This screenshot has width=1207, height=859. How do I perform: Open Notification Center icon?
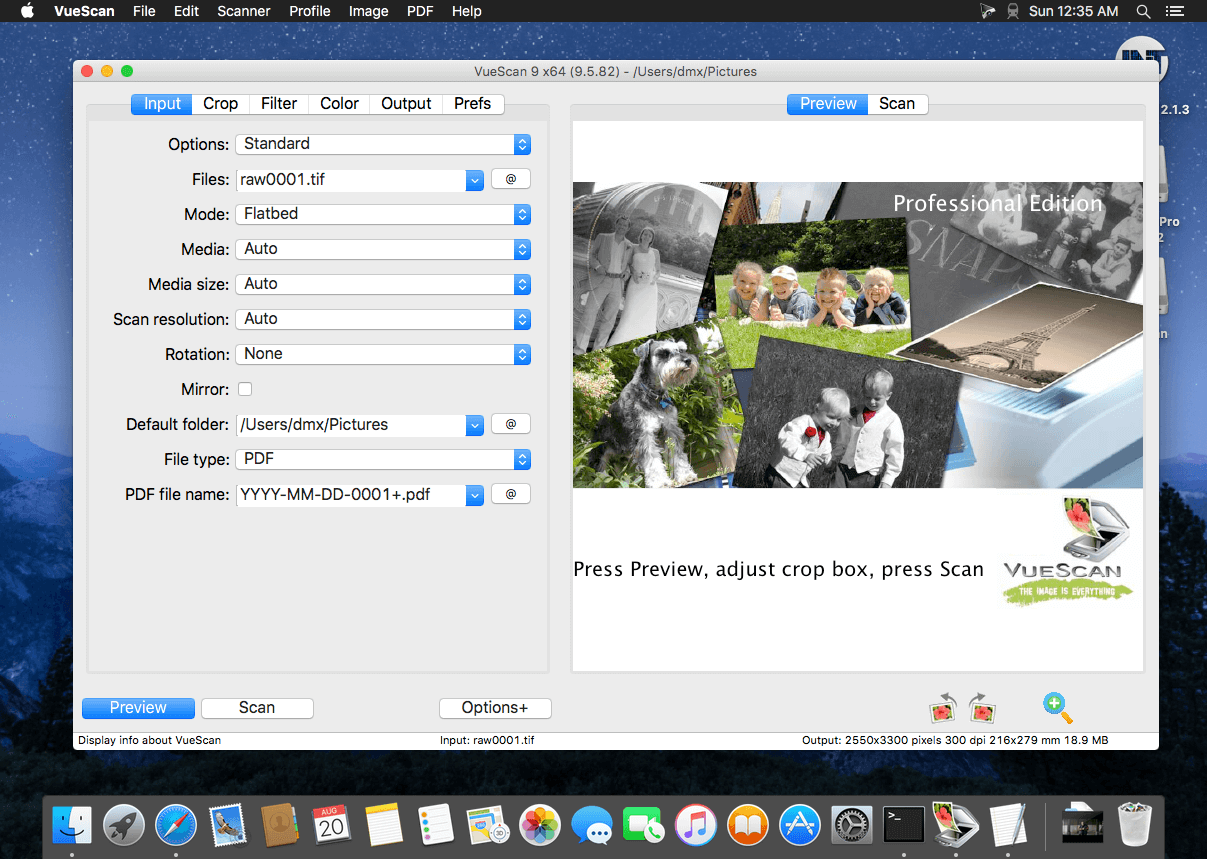point(1175,11)
